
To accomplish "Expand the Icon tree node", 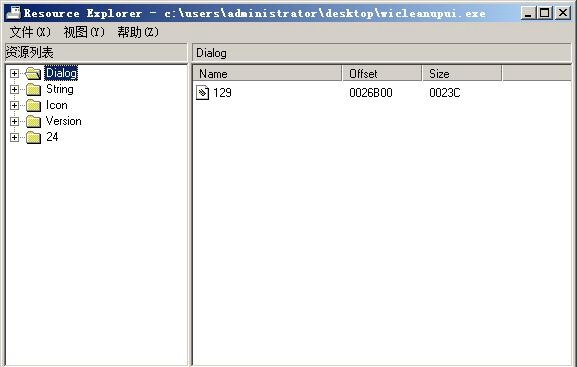I will click(x=14, y=105).
